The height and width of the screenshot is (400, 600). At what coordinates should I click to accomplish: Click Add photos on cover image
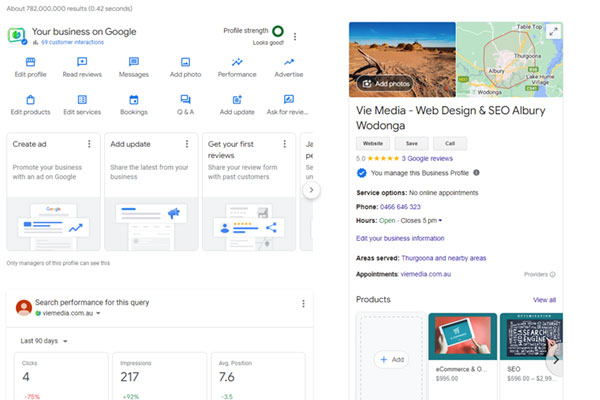pos(386,83)
